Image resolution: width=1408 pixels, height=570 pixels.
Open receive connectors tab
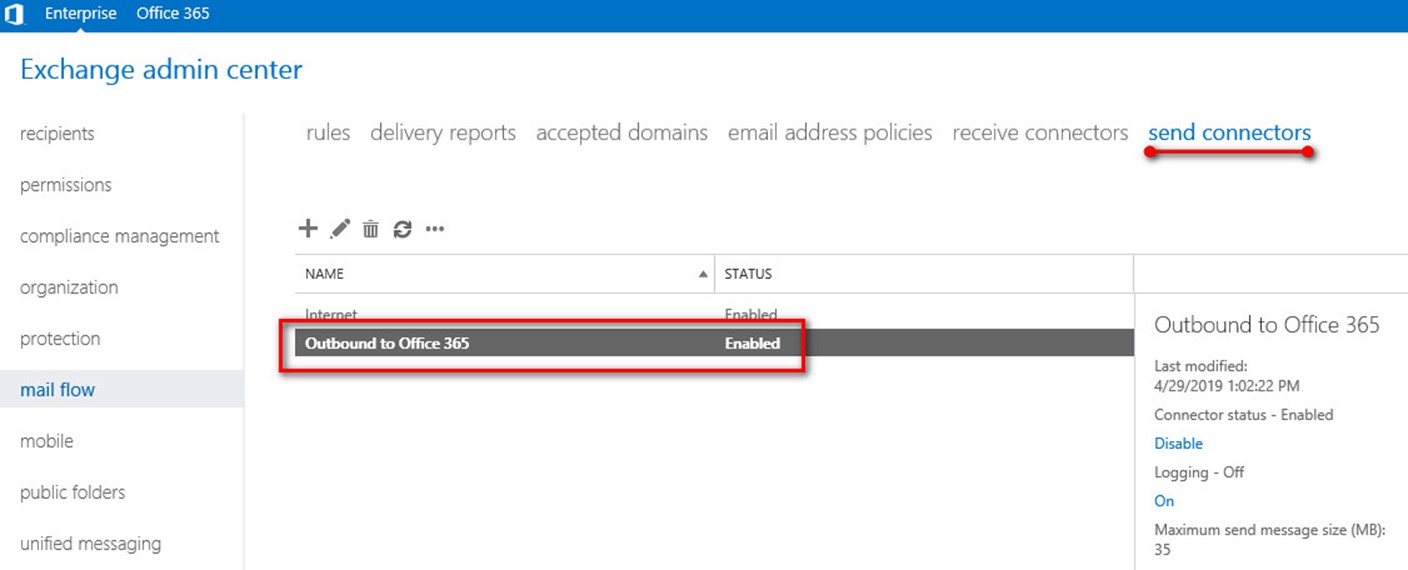[x=1040, y=133]
